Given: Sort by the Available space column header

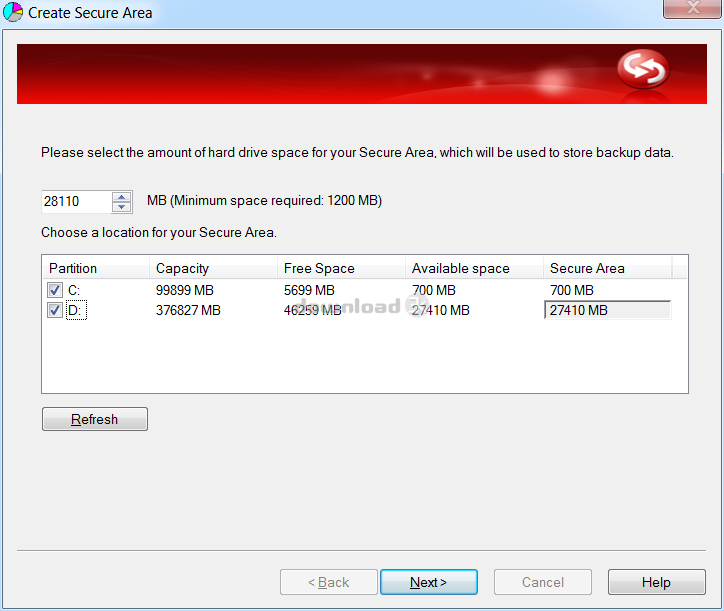Looking at the screenshot, I should 474,268.
